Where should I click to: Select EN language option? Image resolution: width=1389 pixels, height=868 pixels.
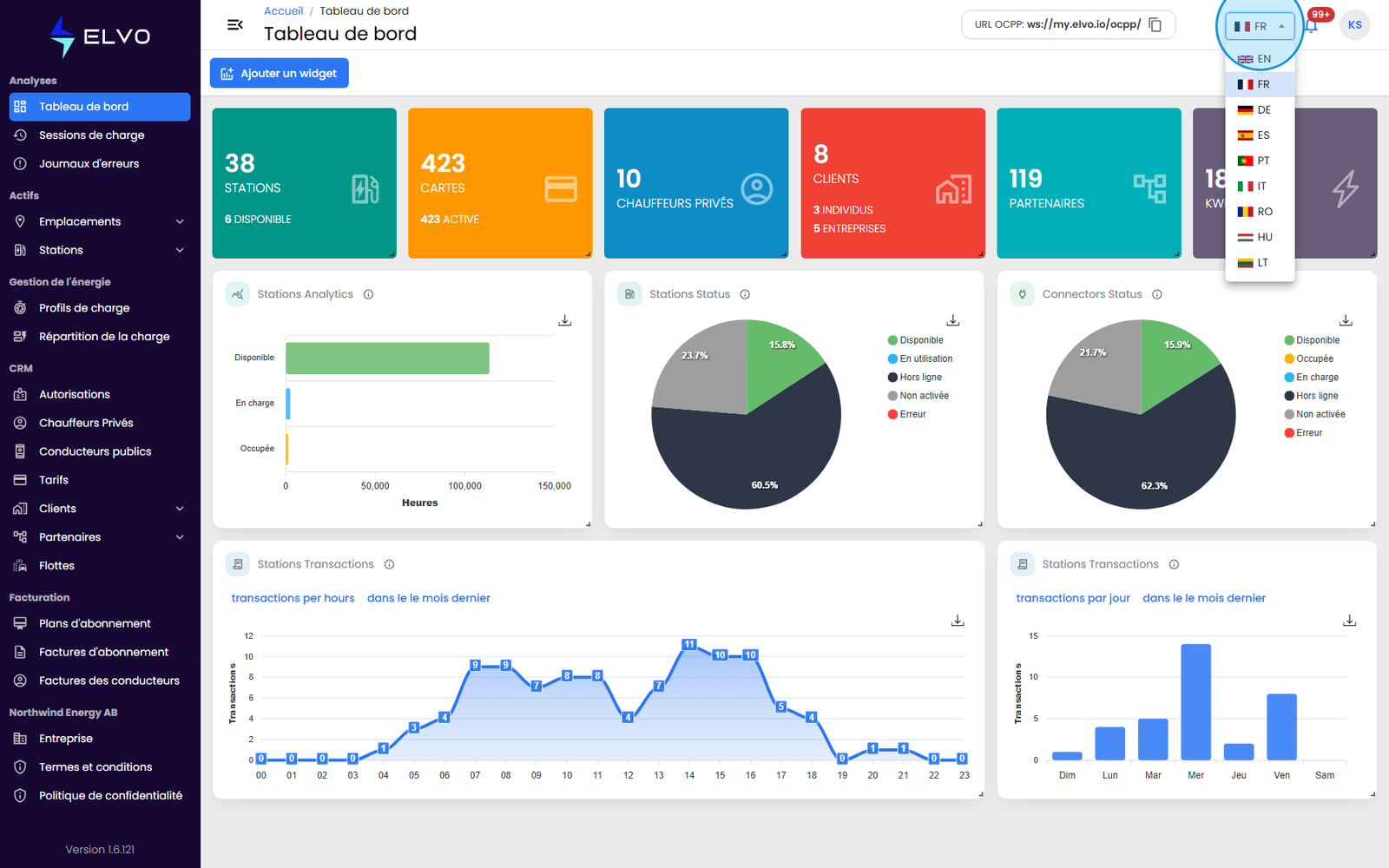[1260, 59]
